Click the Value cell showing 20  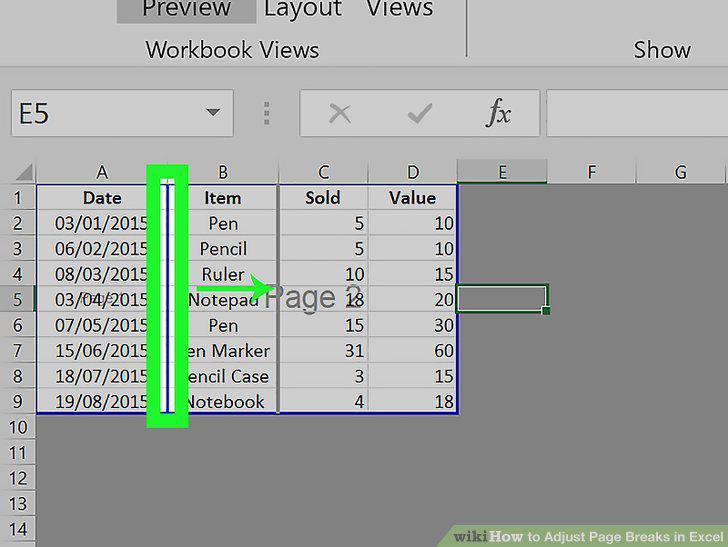[x=413, y=300]
